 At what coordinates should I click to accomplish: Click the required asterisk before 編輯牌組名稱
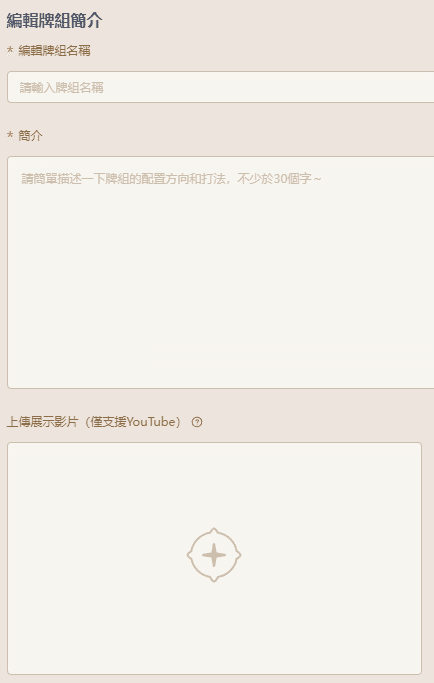(10, 51)
